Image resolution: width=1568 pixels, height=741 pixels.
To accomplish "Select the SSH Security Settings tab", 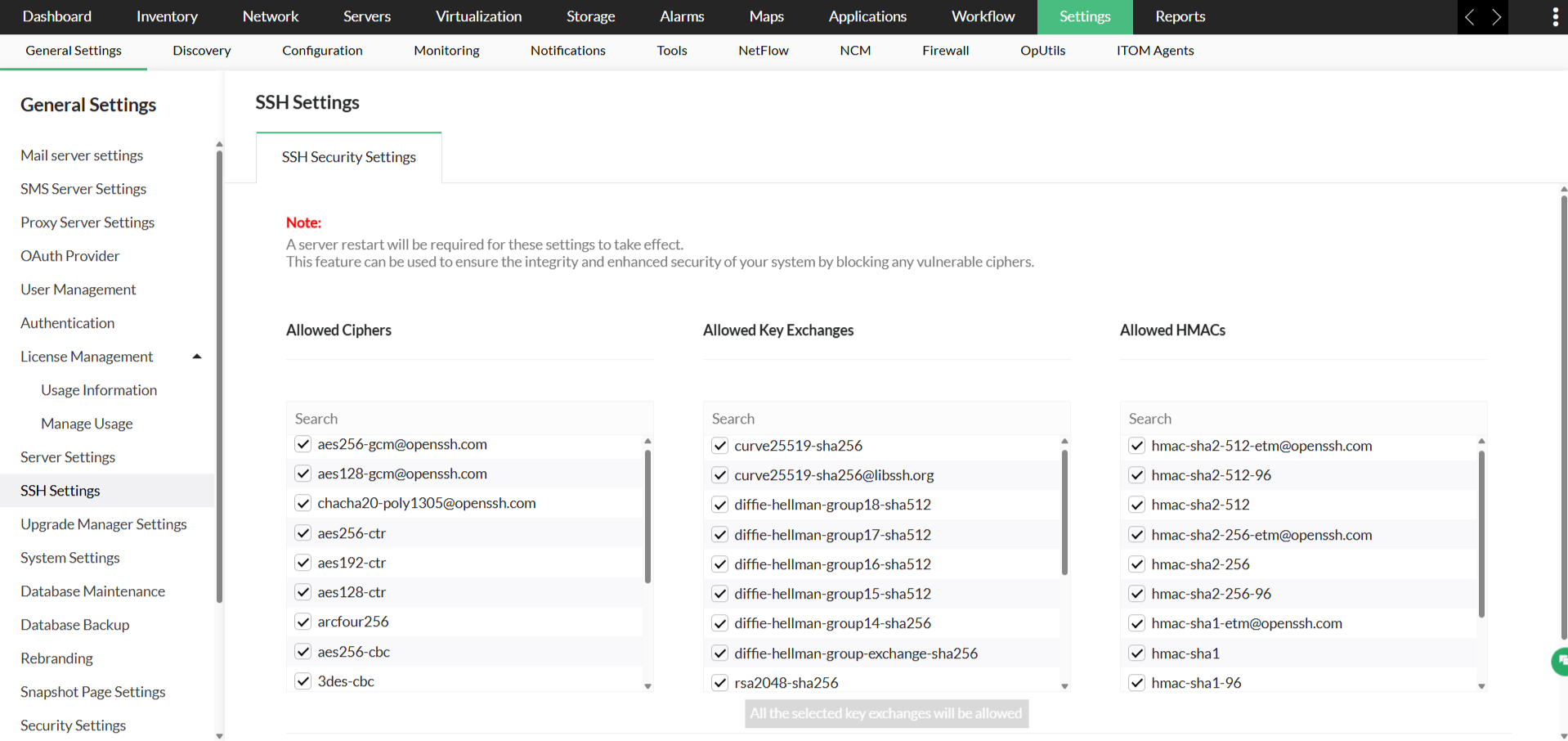I will (349, 157).
